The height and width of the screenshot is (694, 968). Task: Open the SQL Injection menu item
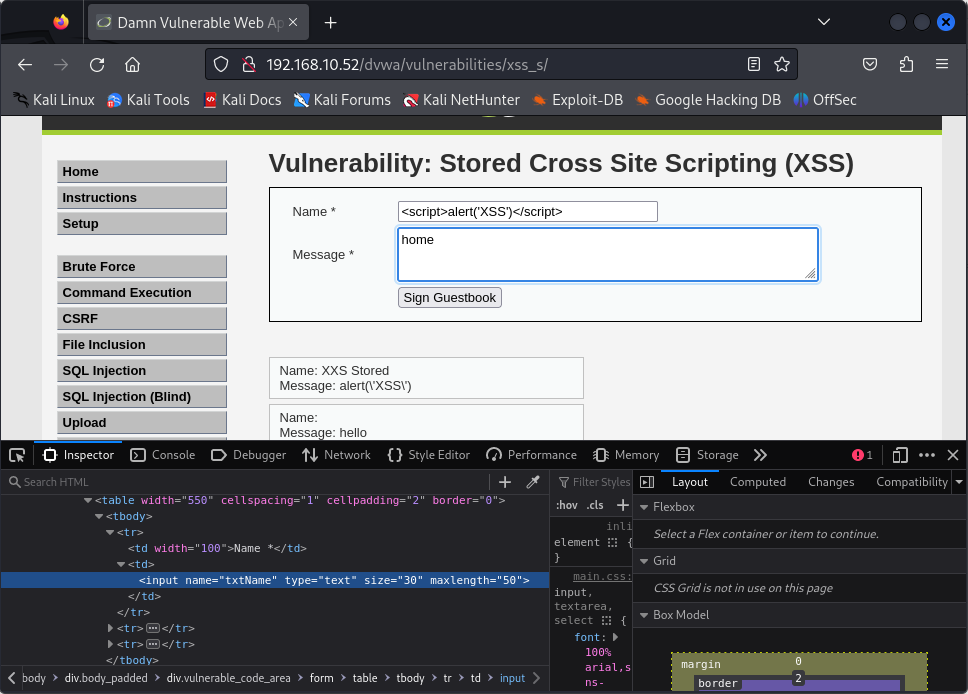[x=142, y=370]
